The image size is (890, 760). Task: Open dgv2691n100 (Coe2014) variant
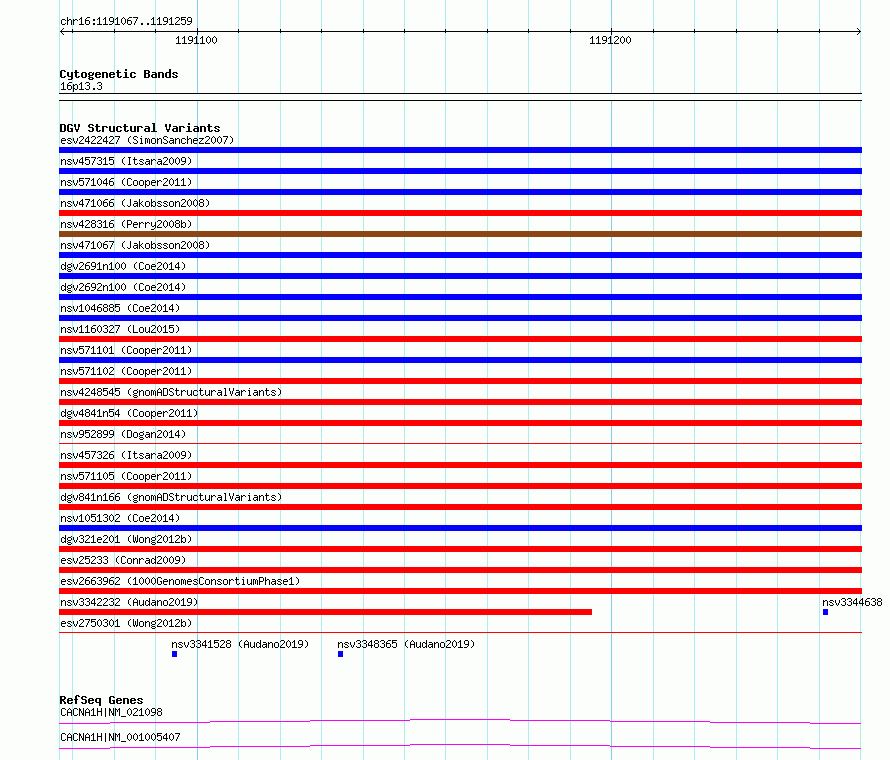coord(123,266)
